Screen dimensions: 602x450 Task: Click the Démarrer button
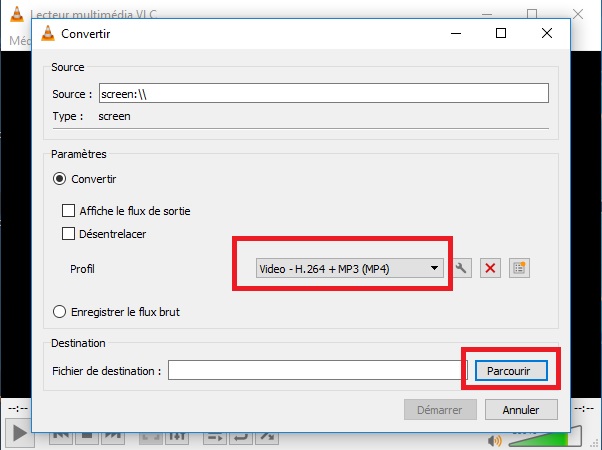440,410
